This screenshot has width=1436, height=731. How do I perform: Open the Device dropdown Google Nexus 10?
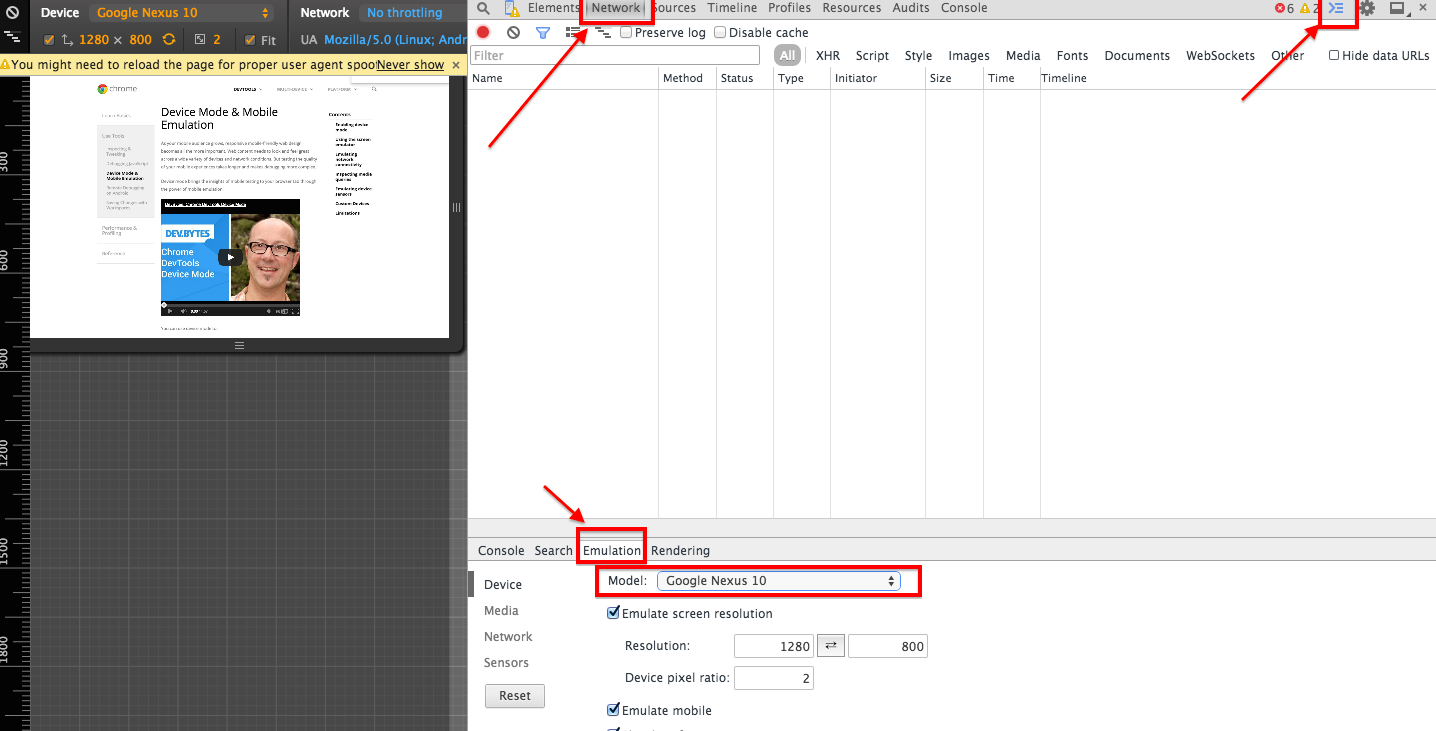[x=182, y=13]
